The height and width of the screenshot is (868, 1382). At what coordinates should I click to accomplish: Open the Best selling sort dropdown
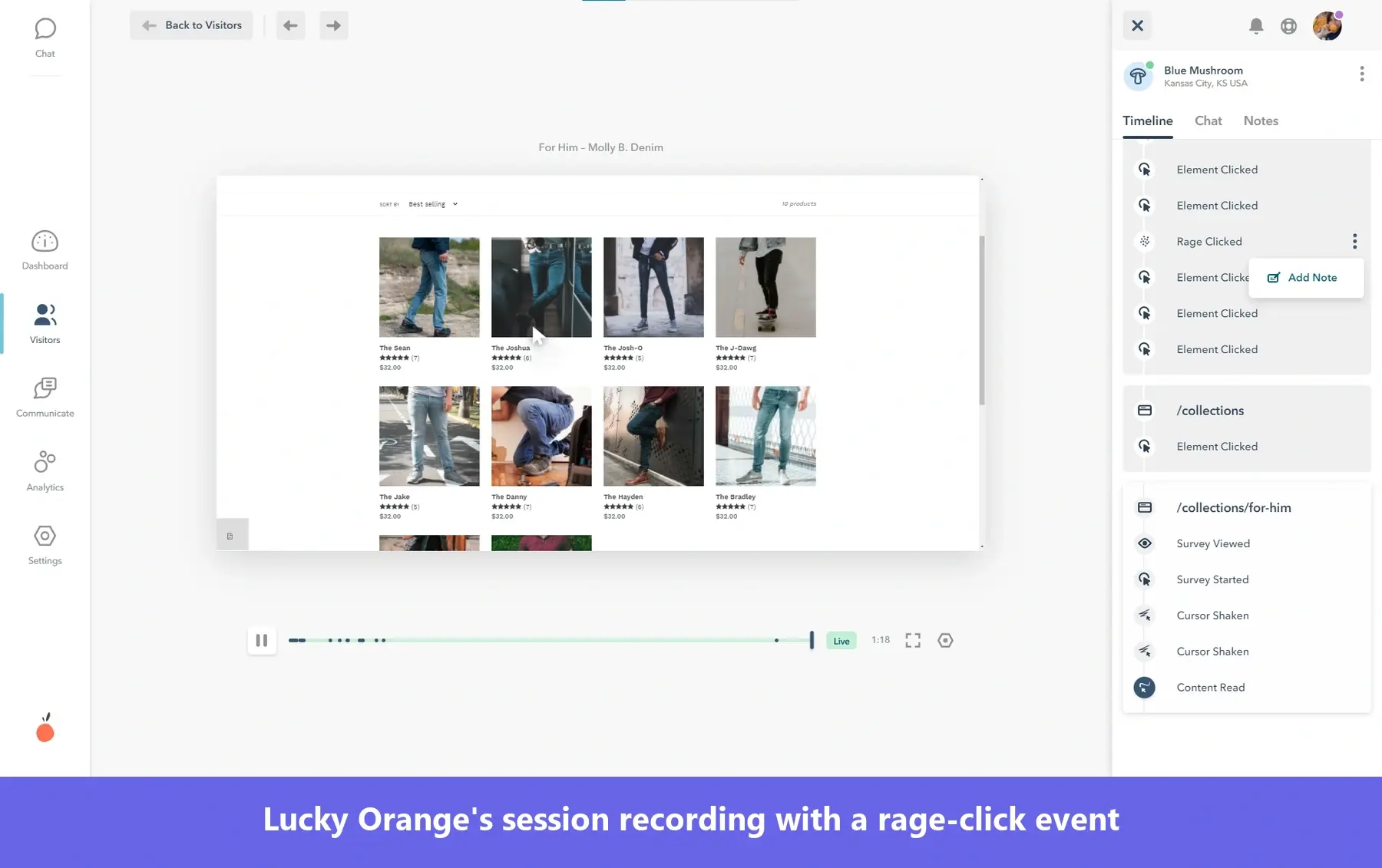[433, 204]
